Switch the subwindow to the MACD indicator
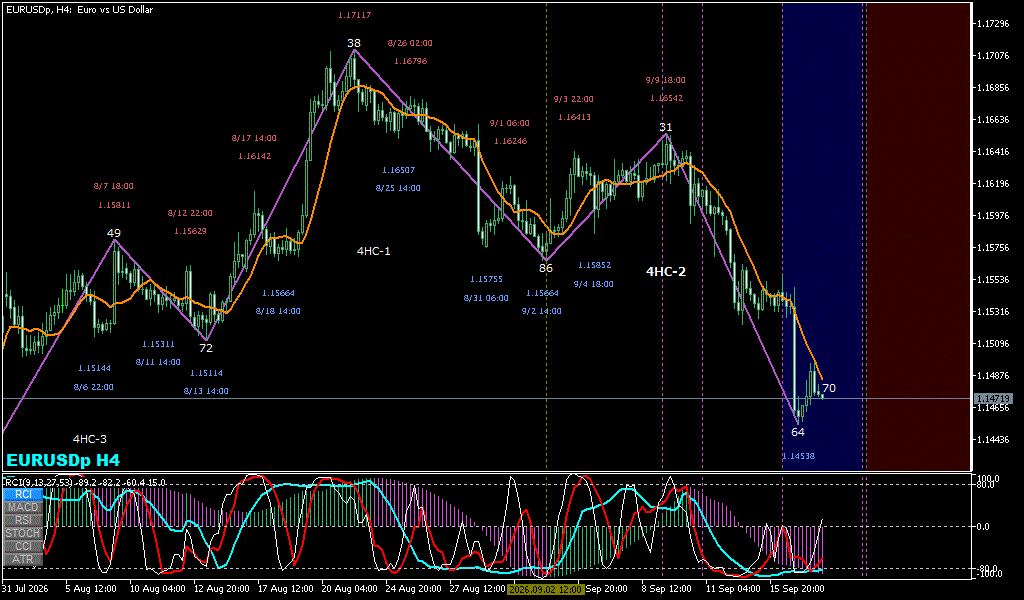Viewport: 1024px width, 600px height. (24, 507)
